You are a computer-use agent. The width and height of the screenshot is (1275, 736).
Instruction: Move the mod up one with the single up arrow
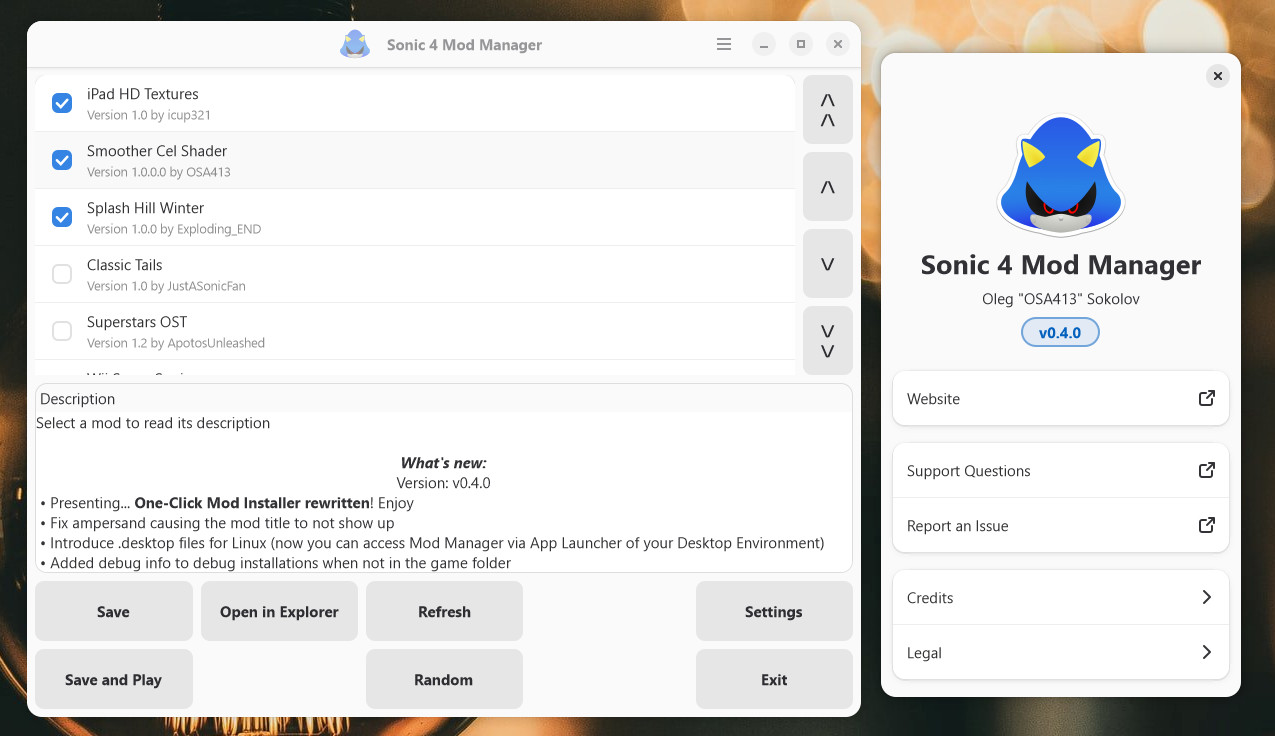828,187
